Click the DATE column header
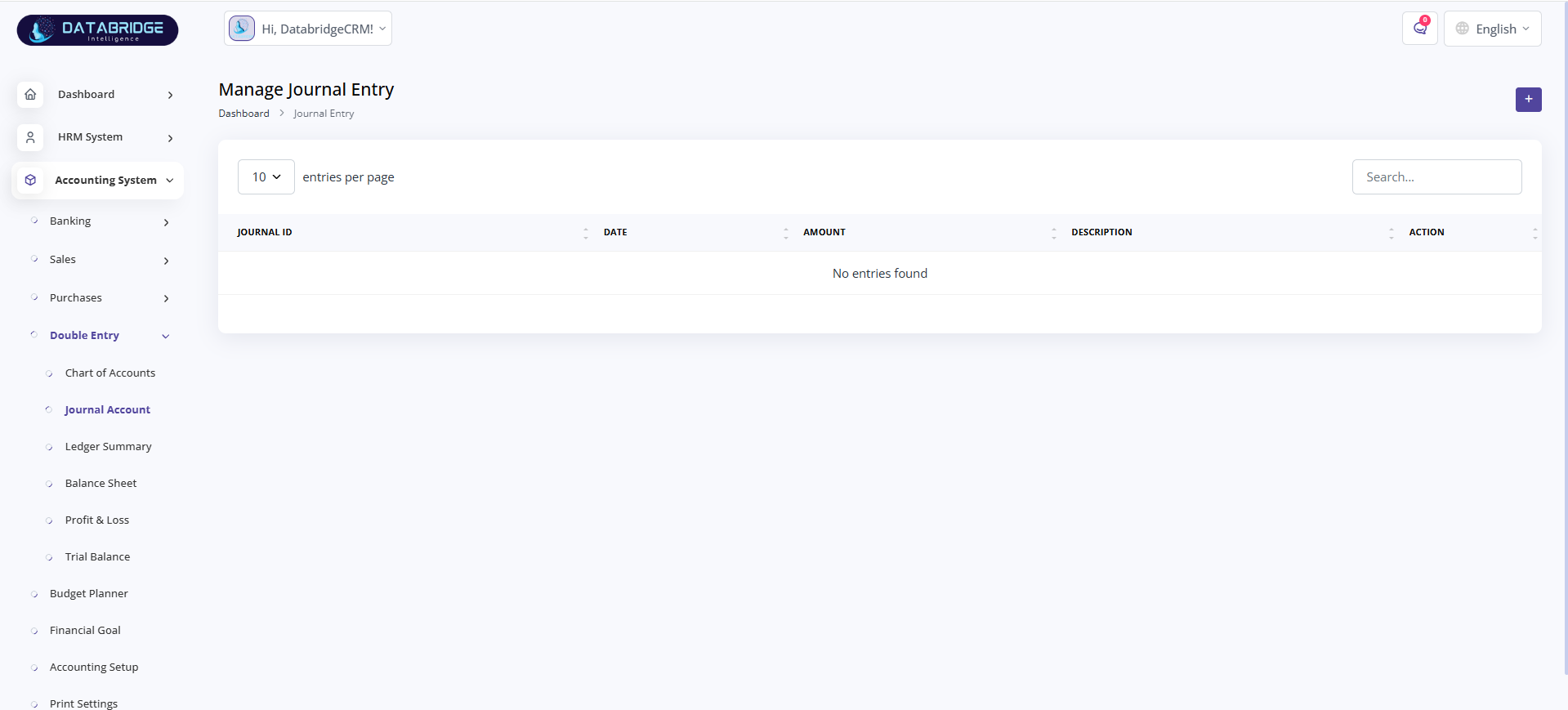The width and height of the screenshot is (1568, 710). point(615,233)
